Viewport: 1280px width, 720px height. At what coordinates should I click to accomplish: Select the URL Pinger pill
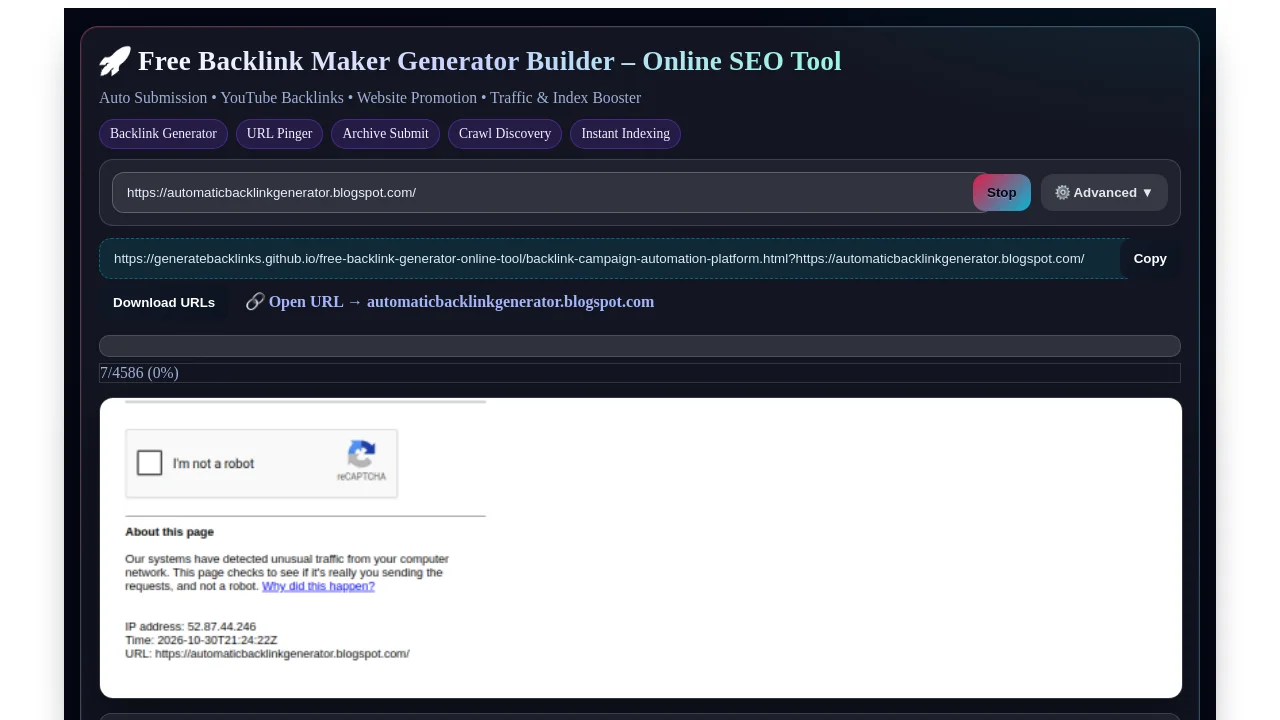(279, 134)
